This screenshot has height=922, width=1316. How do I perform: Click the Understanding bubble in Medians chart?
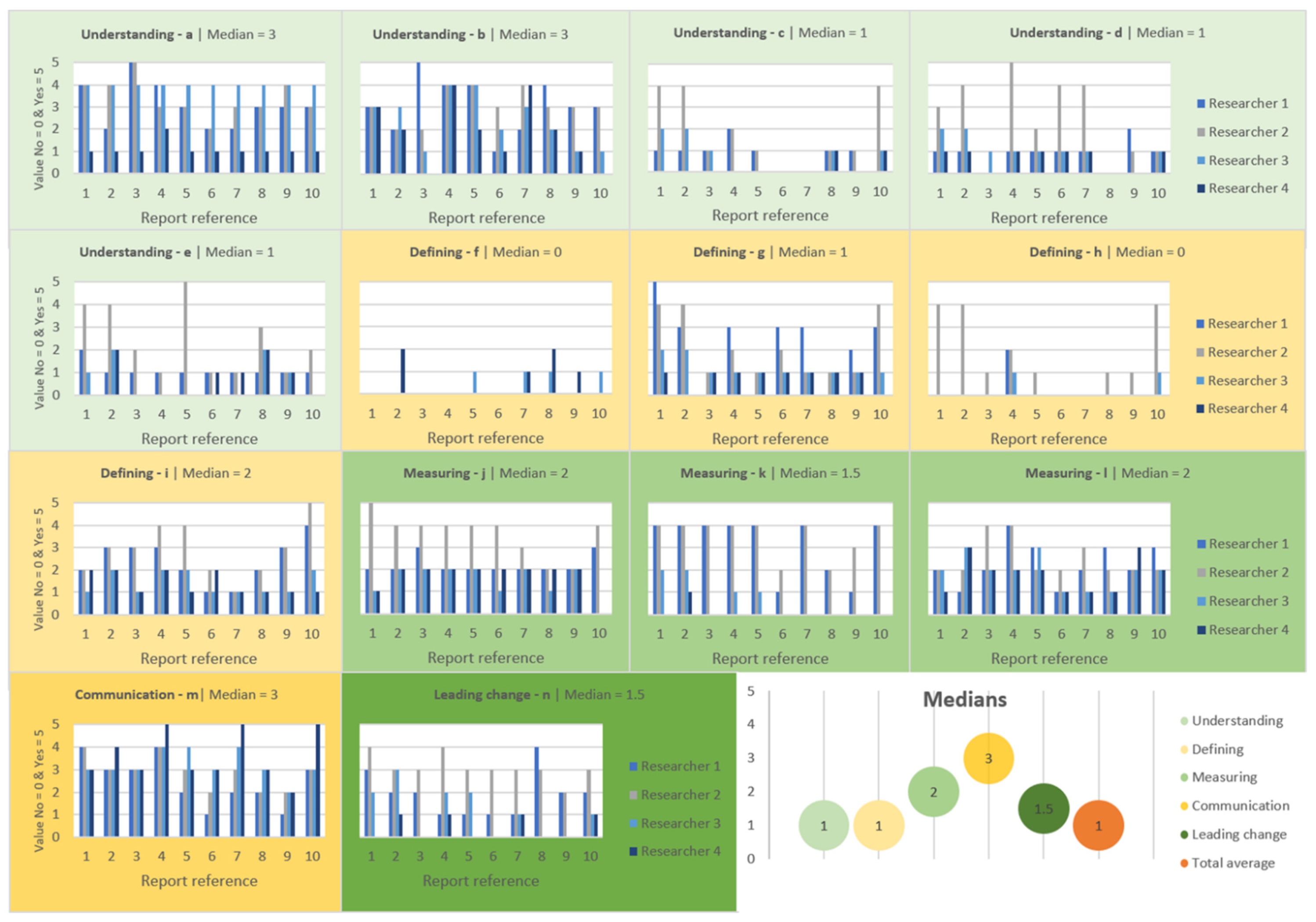coord(823,825)
